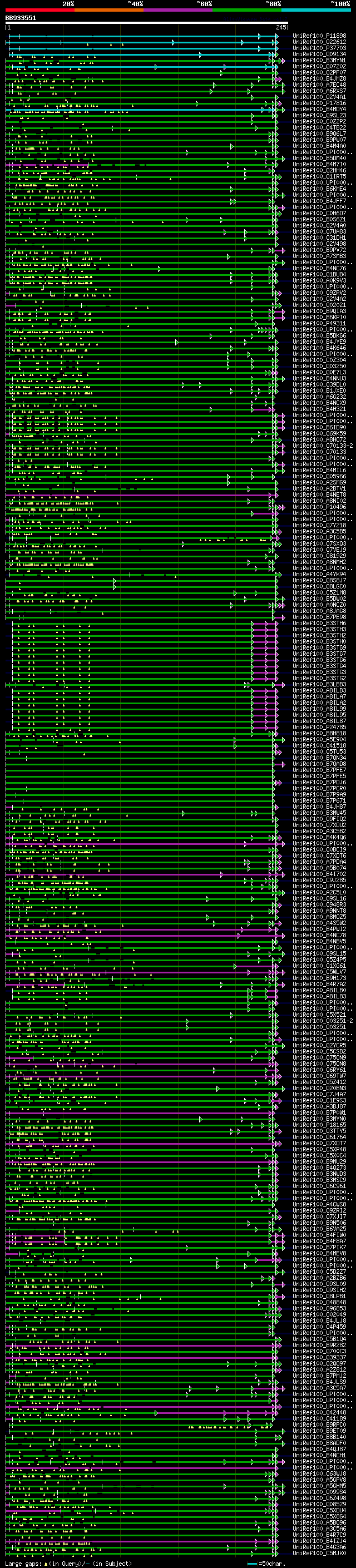Select the UniRef100_B4JH87 label
Screen dimensions: 356x1568
[x=319, y=807]
